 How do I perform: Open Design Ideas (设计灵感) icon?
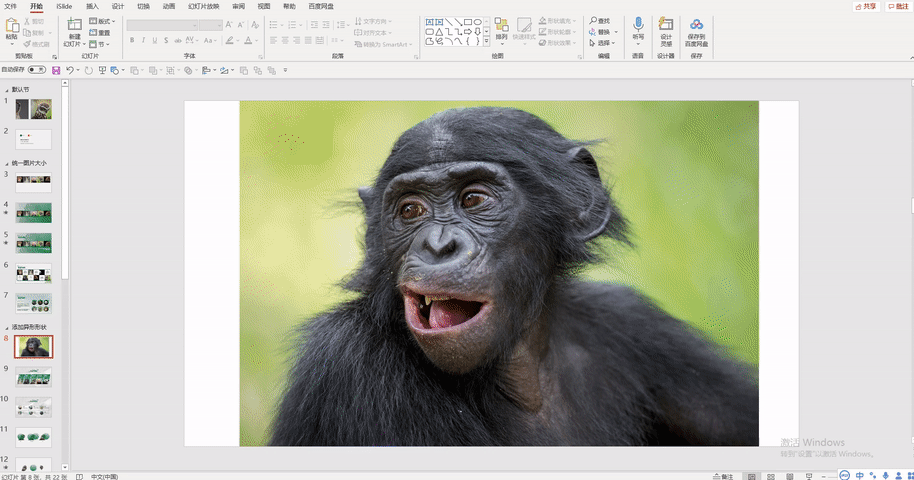(666, 24)
